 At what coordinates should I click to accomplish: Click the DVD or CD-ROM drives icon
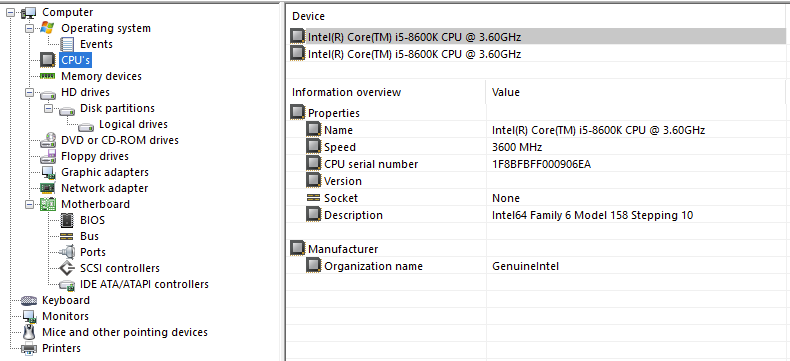(48, 140)
